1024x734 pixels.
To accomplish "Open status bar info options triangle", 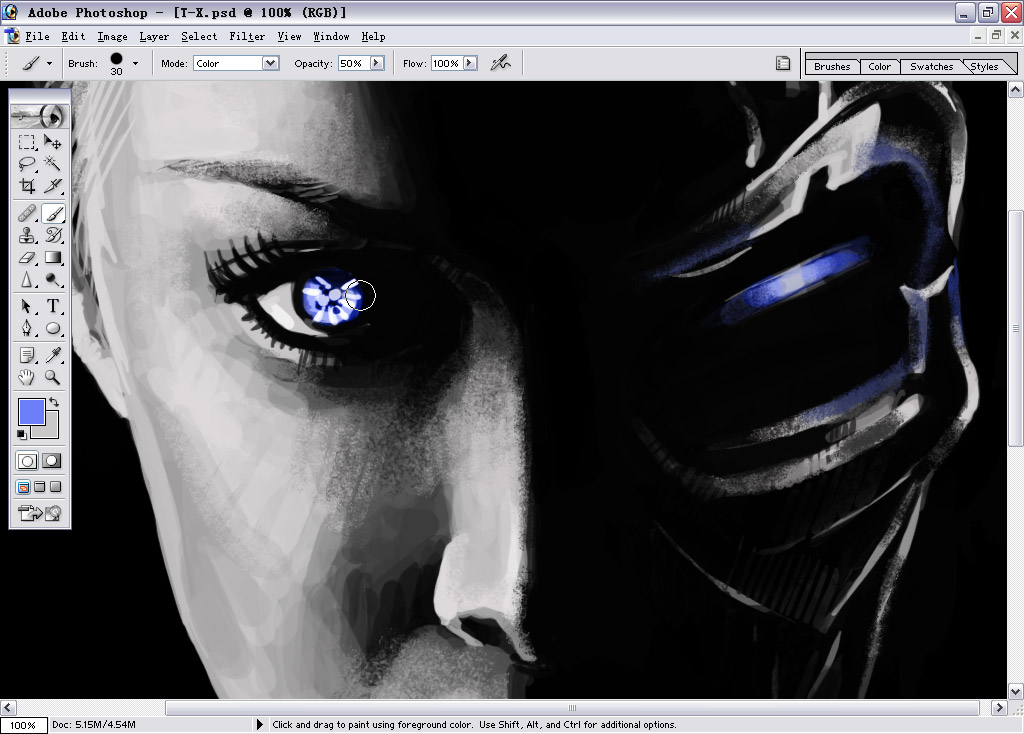I will tap(259, 724).
